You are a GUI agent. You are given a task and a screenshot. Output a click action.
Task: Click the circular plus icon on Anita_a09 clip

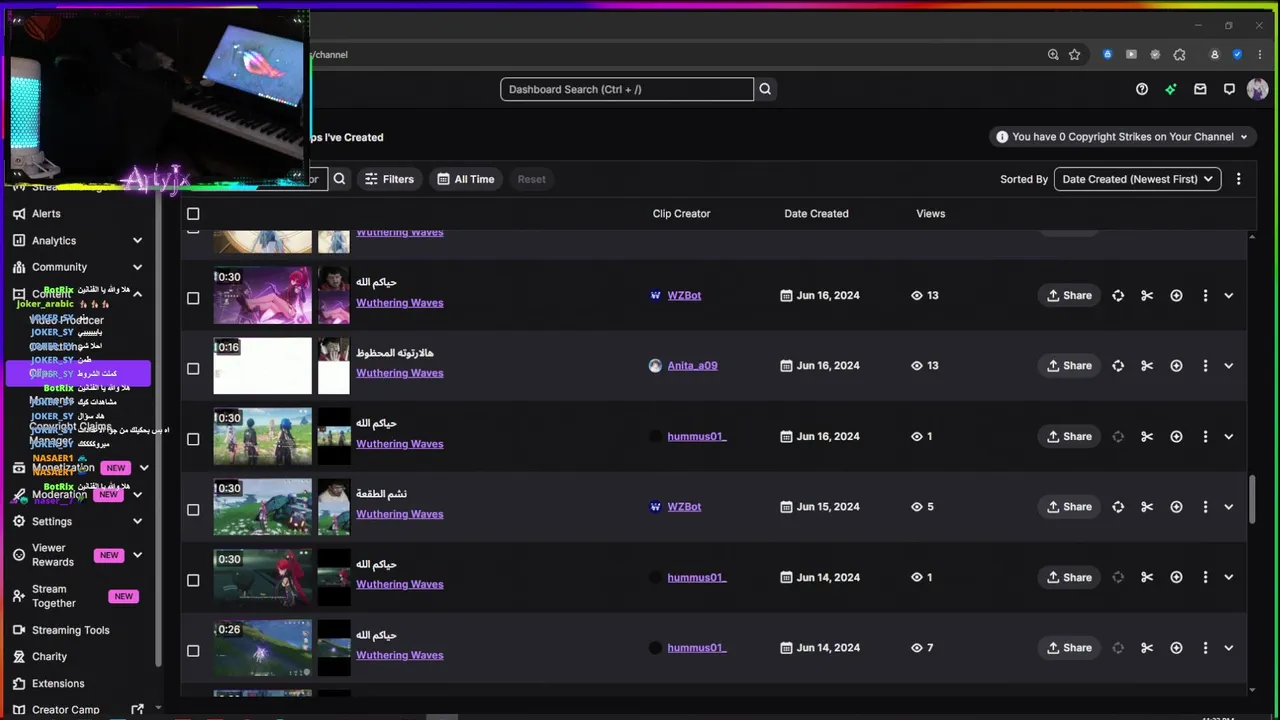pos(1176,366)
